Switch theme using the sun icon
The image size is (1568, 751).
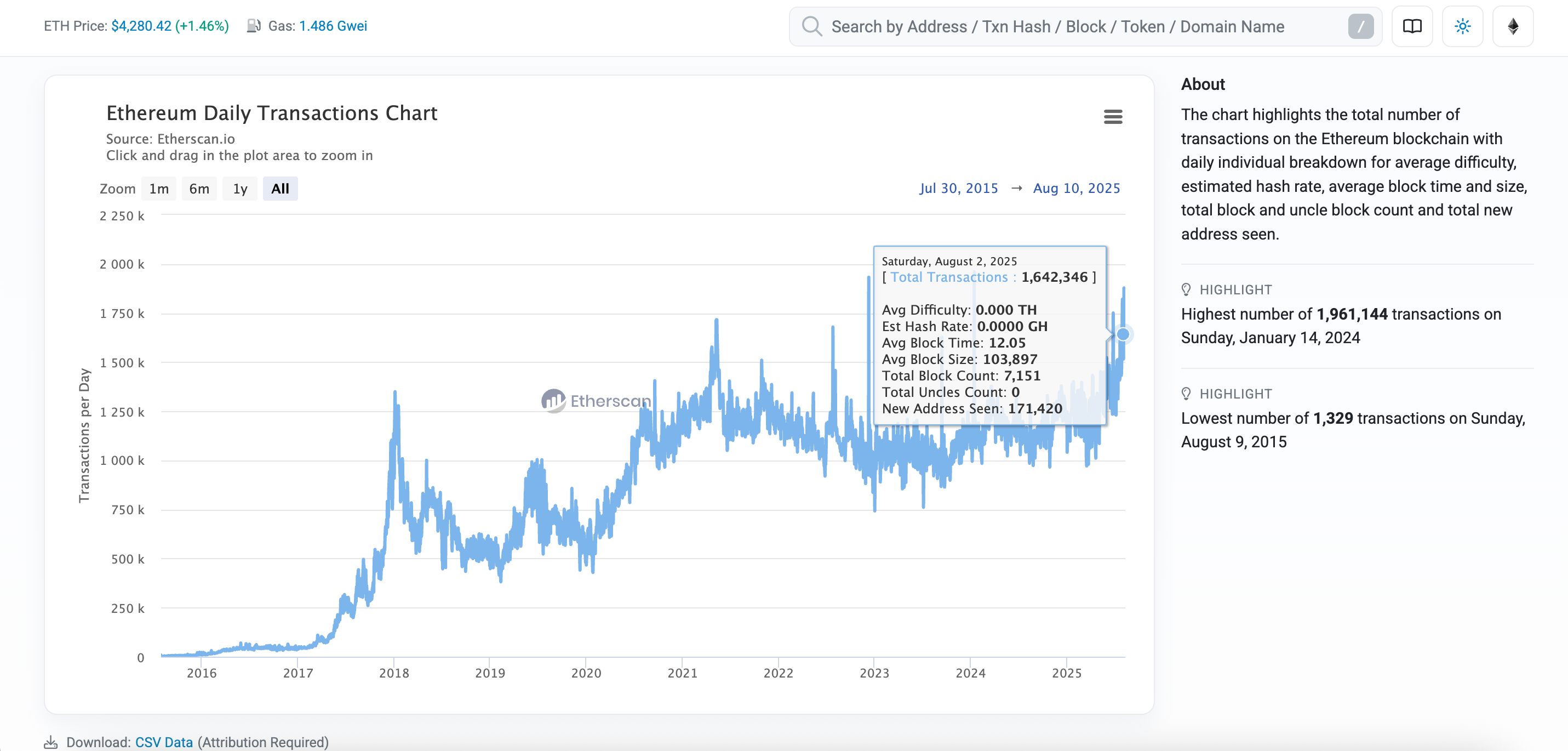tap(1463, 26)
